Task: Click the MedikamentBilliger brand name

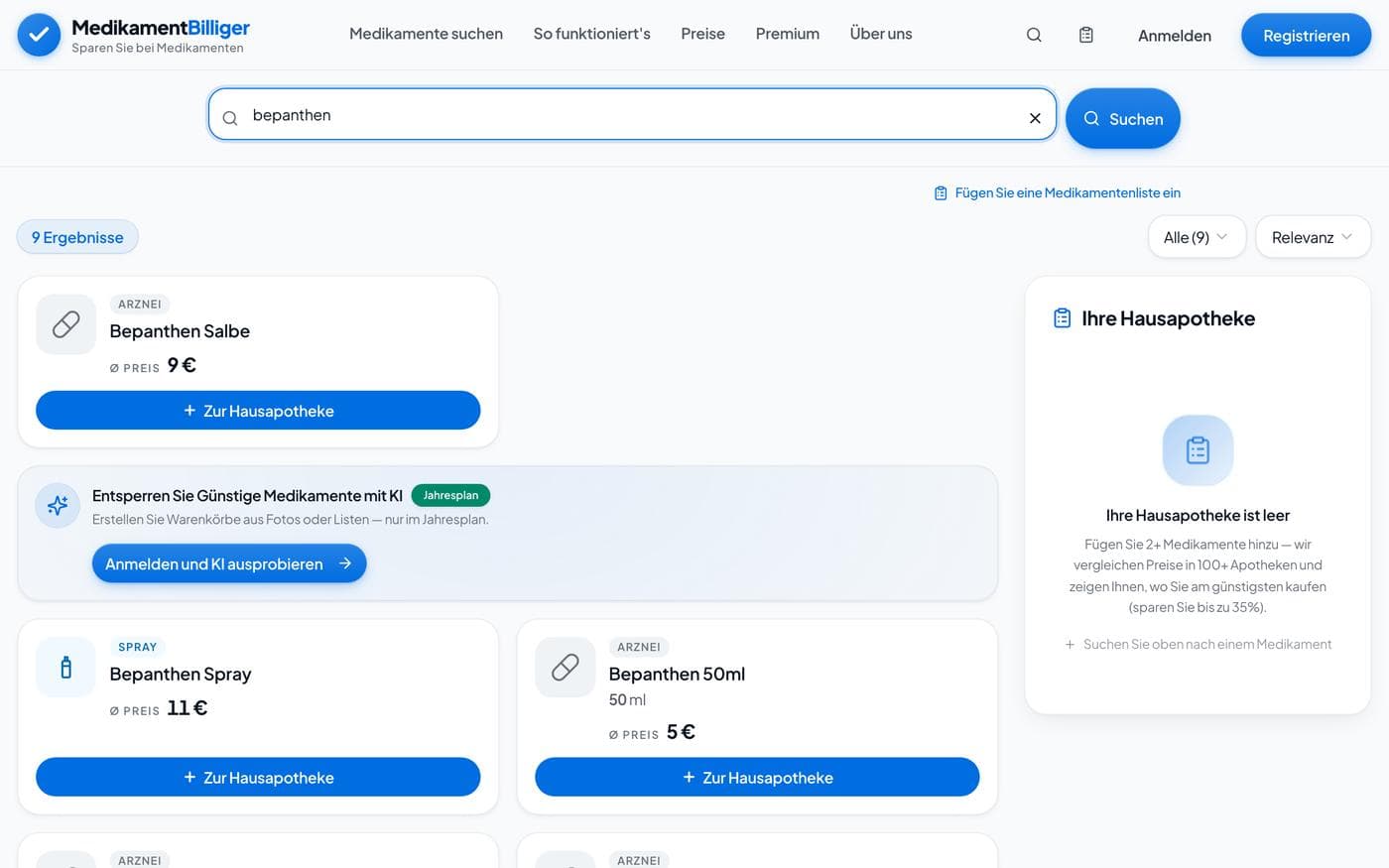Action: coord(161,27)
